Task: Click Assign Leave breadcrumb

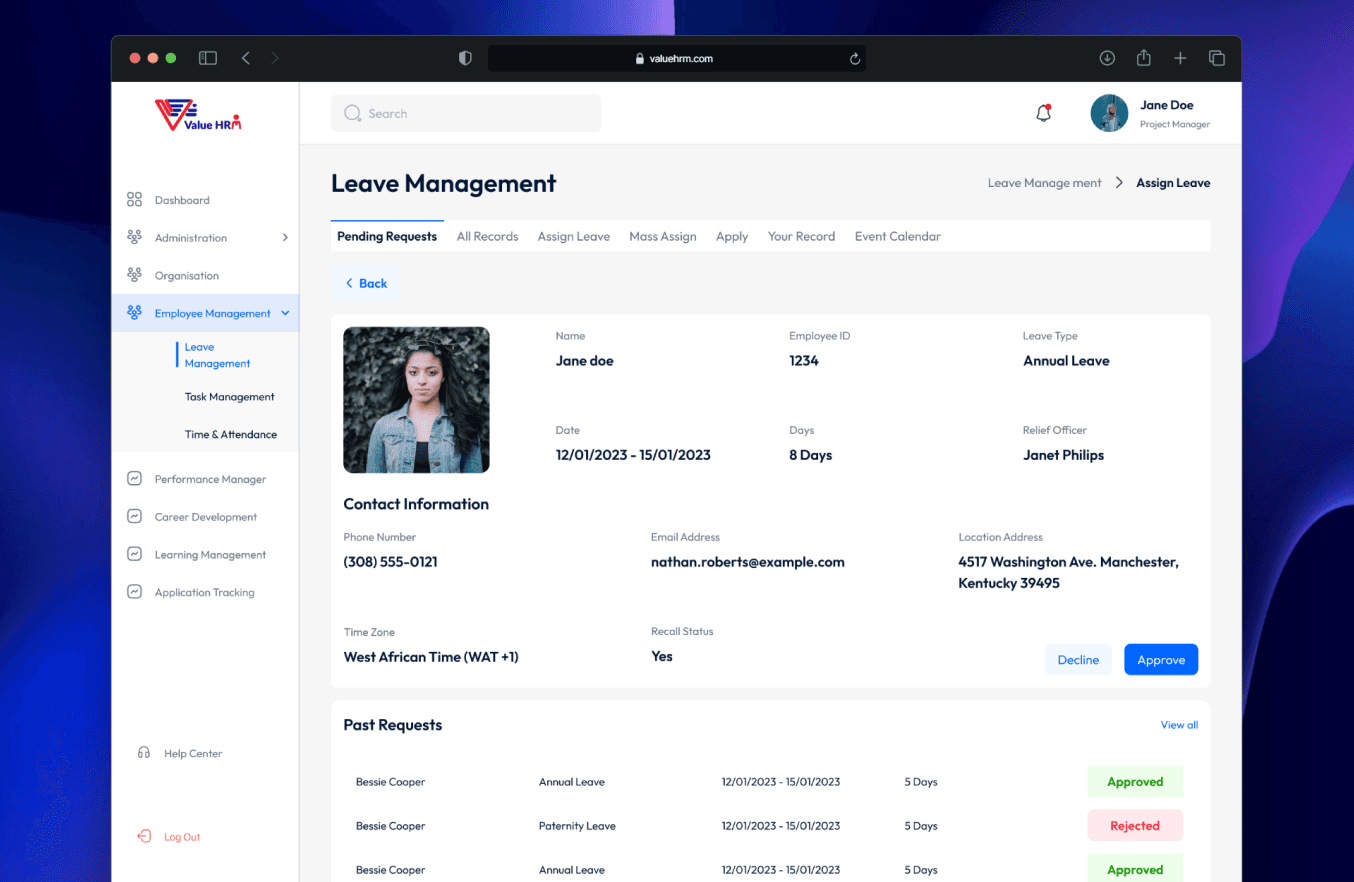Action: 1173,183
